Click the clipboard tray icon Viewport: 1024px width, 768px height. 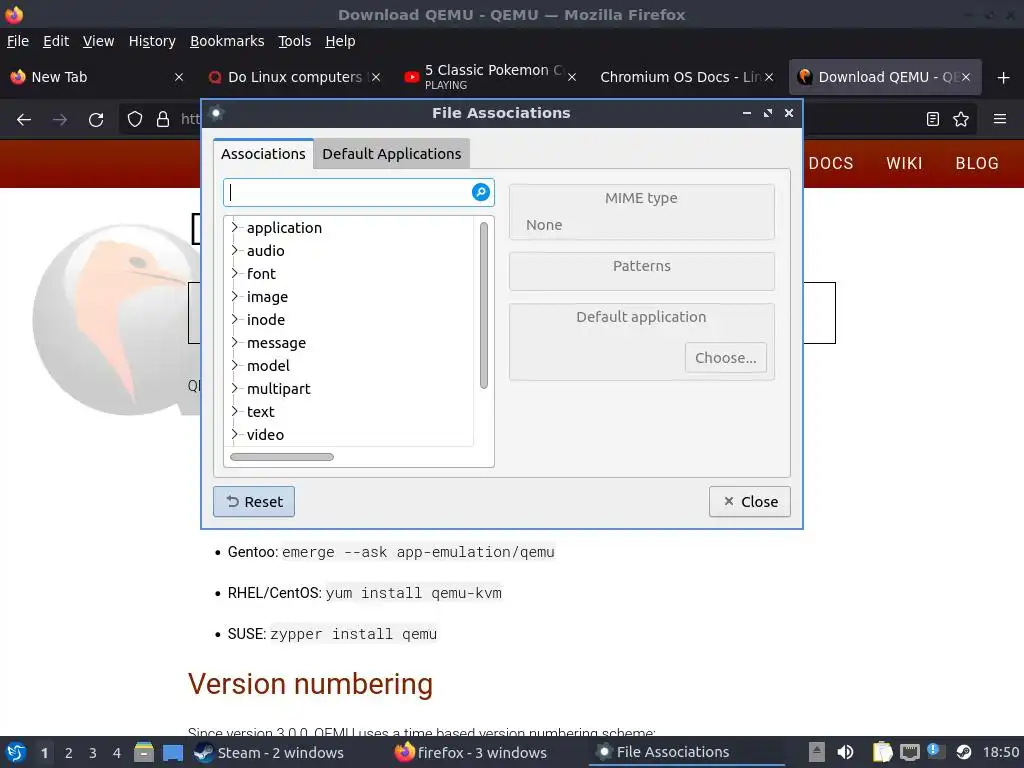coord(882,752)
